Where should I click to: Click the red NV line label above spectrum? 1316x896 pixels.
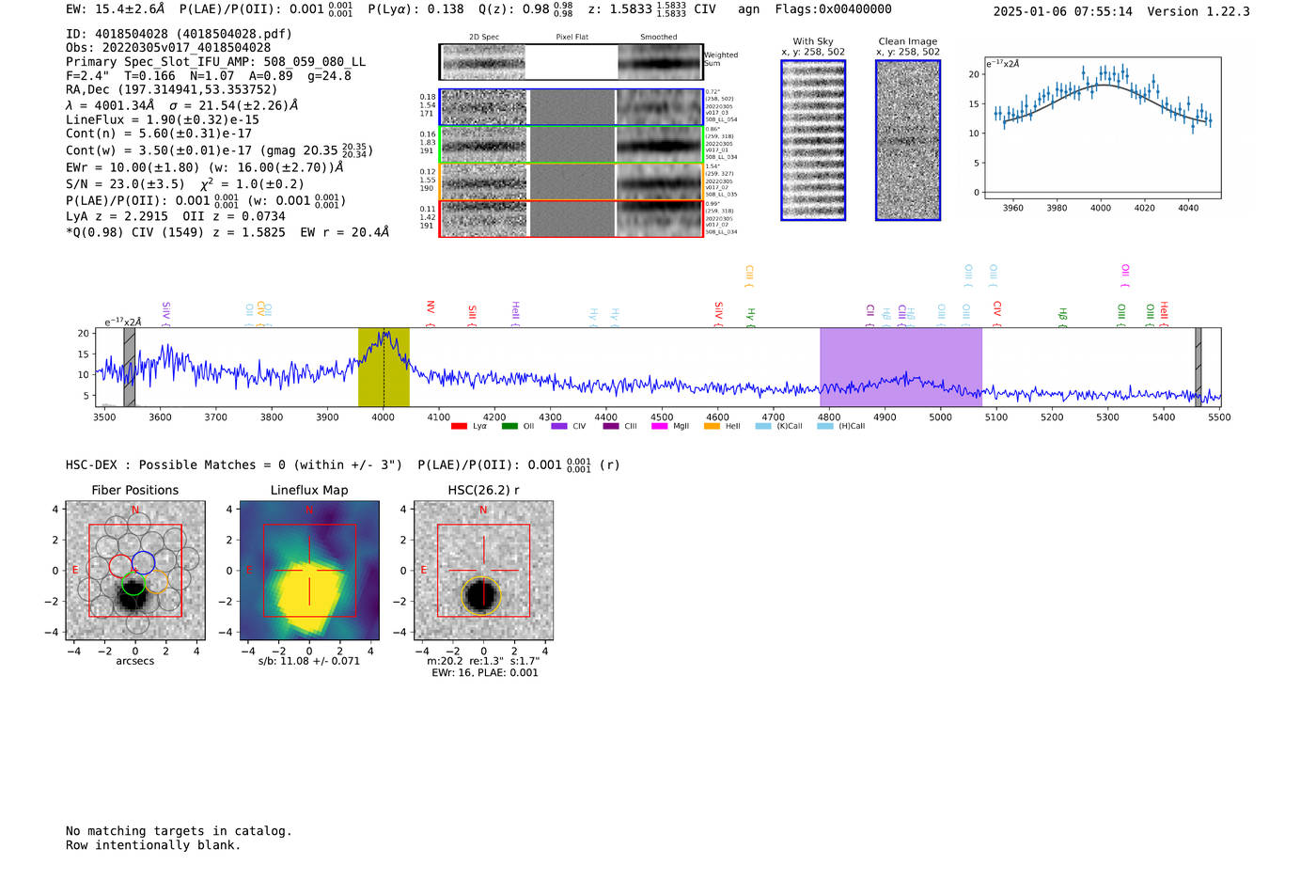click(431, 314)
